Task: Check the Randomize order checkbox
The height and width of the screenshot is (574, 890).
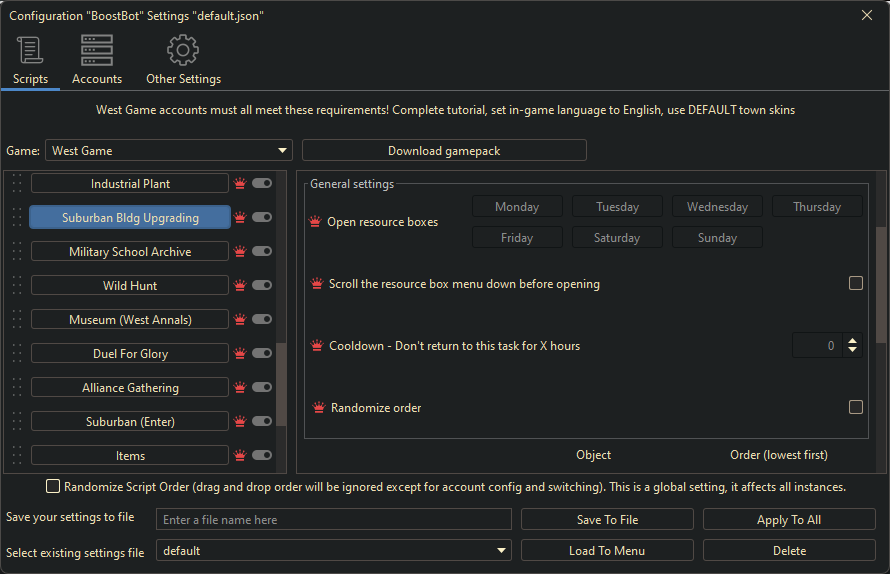Action: [x=856, y=407]
